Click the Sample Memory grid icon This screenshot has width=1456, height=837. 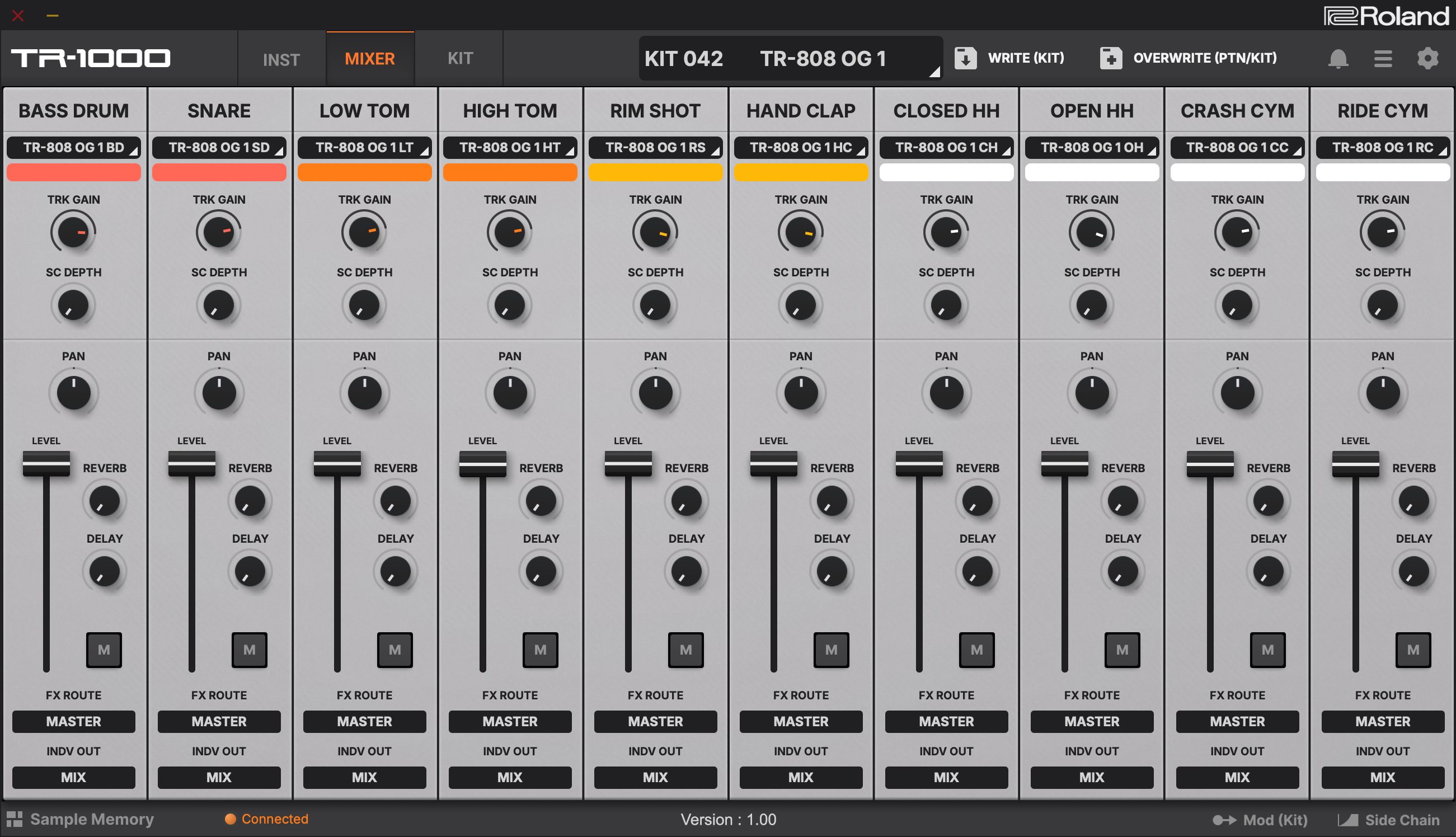[15, 819]
